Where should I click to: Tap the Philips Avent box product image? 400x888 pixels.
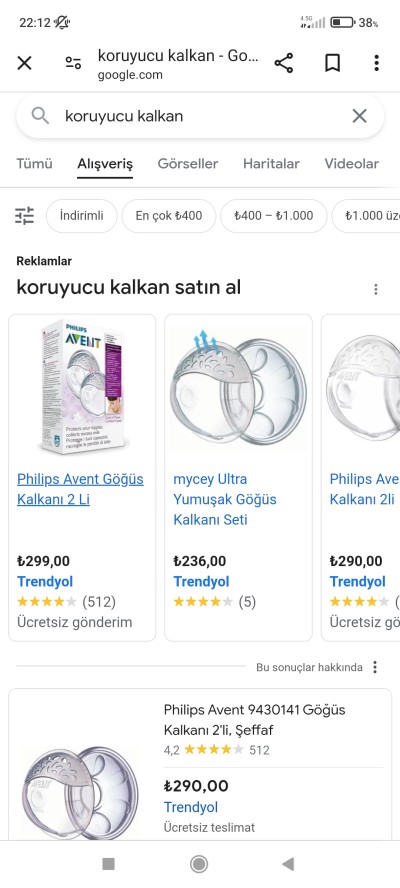(82, 386)
